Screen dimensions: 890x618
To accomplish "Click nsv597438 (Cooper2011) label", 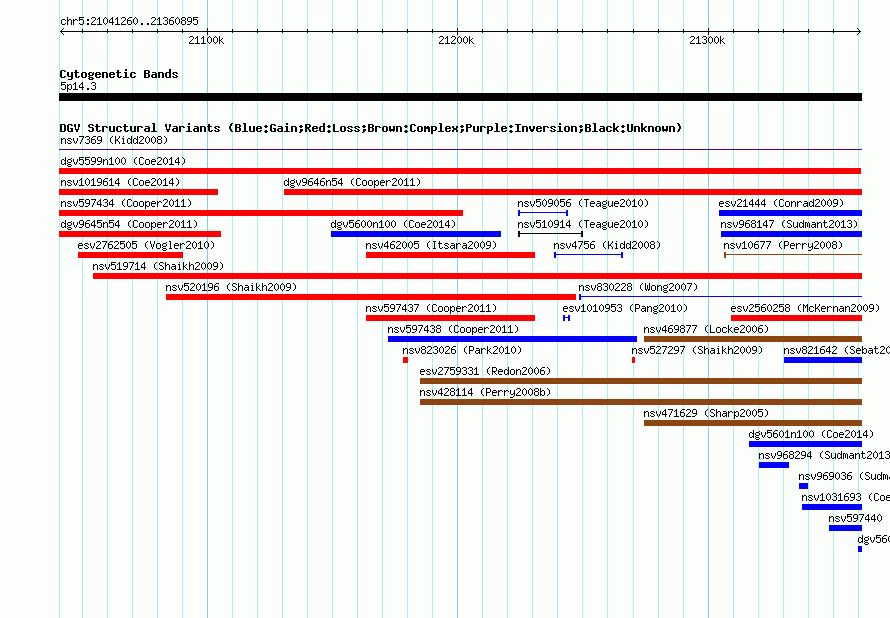I will tap(454, 329).
